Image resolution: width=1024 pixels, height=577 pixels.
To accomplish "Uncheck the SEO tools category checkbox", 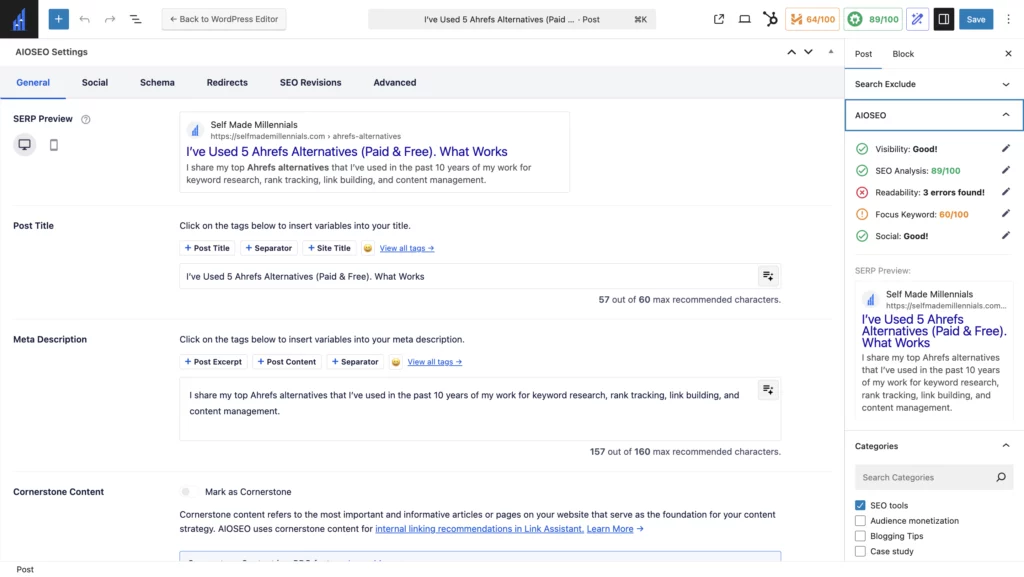I will (858, 505).
